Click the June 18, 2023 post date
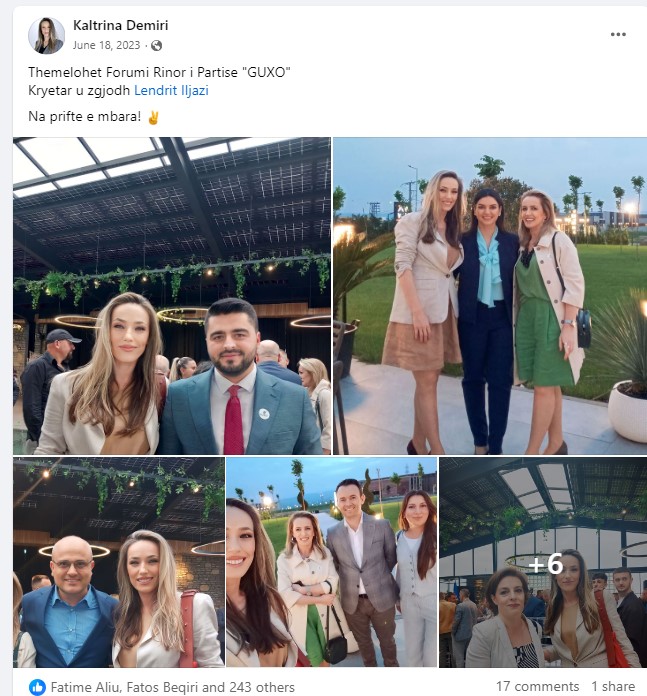 (107, 45)
